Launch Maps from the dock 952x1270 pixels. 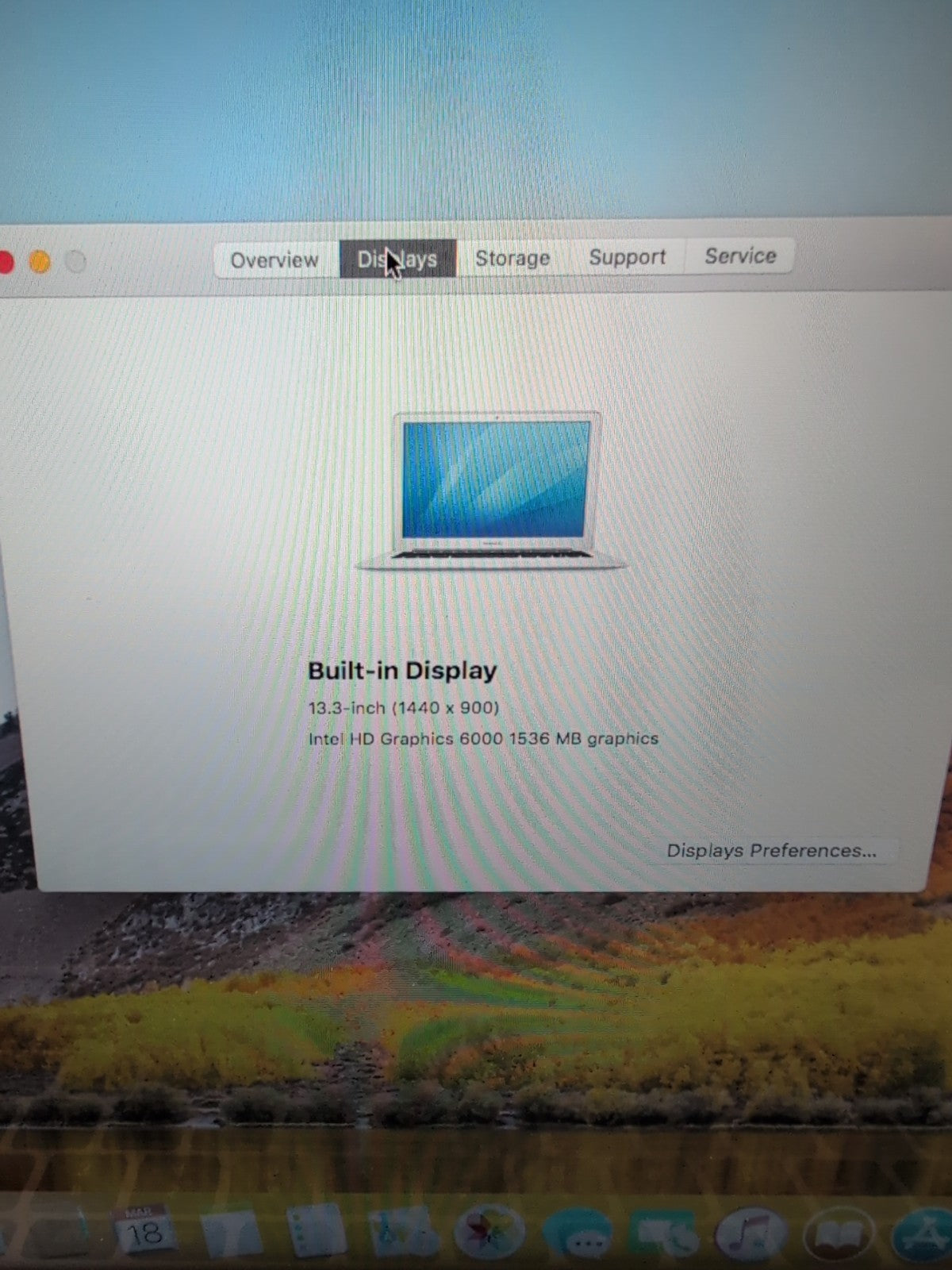(x=404, y=1231)
